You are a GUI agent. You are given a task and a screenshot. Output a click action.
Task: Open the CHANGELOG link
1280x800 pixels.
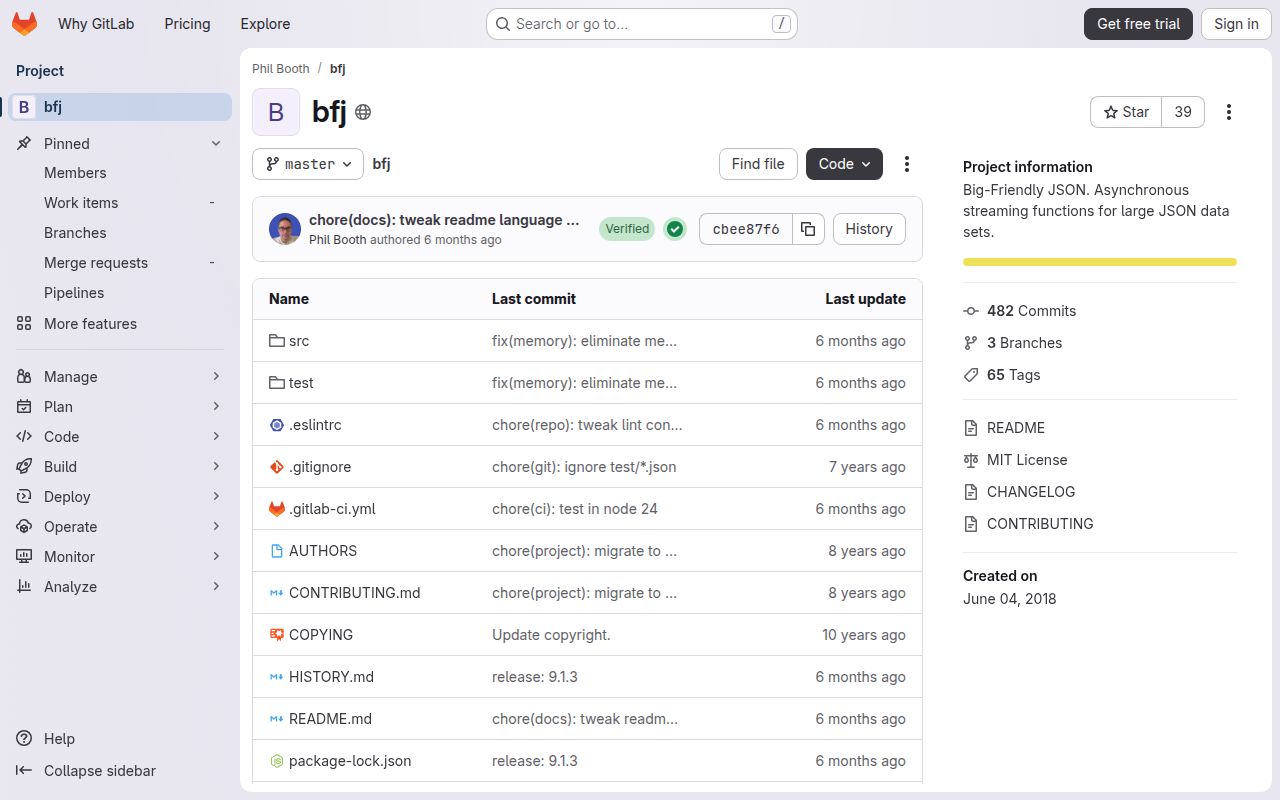[x=1031, y=492]
